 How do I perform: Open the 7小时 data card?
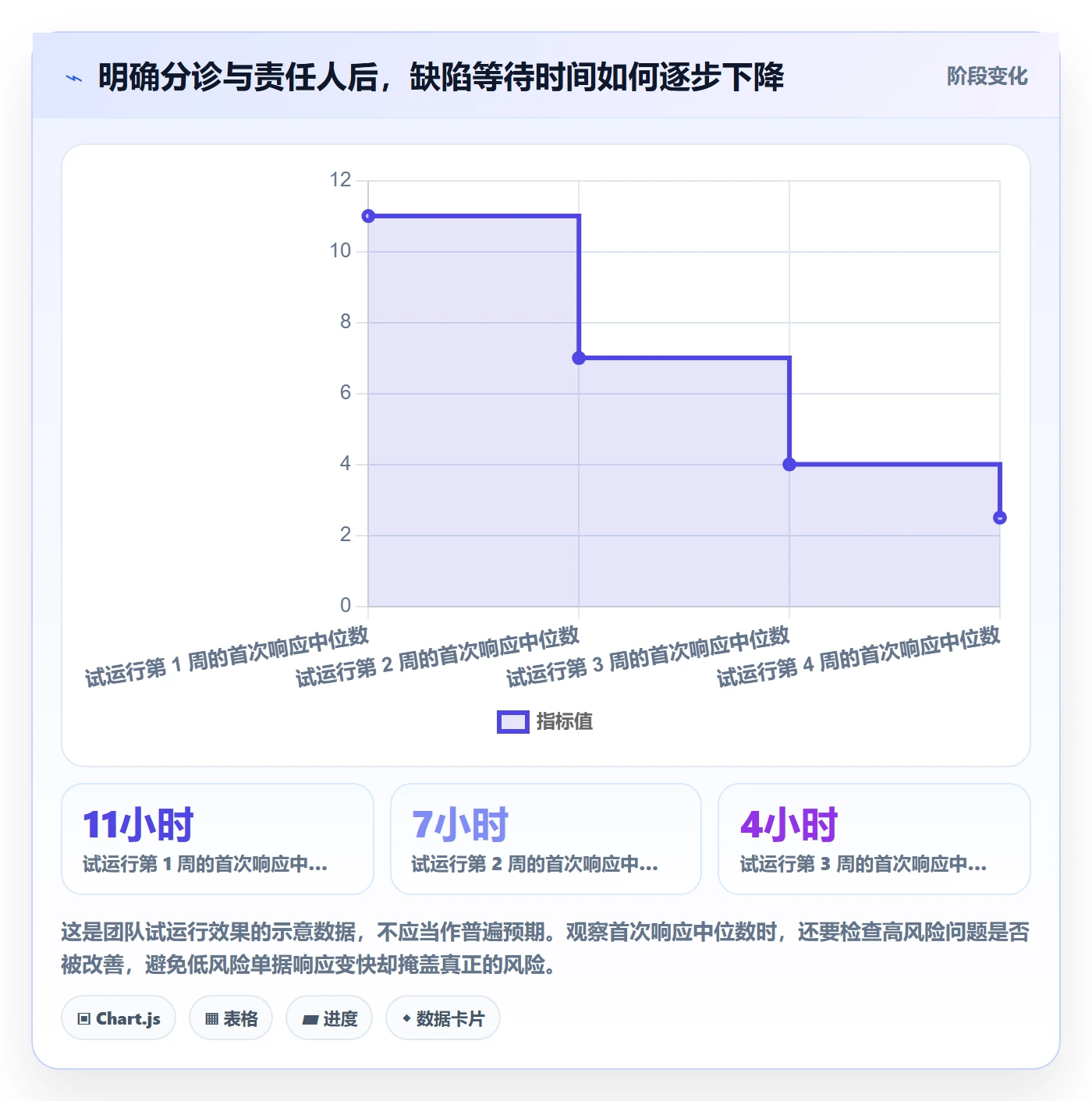[x=546, y=839]
